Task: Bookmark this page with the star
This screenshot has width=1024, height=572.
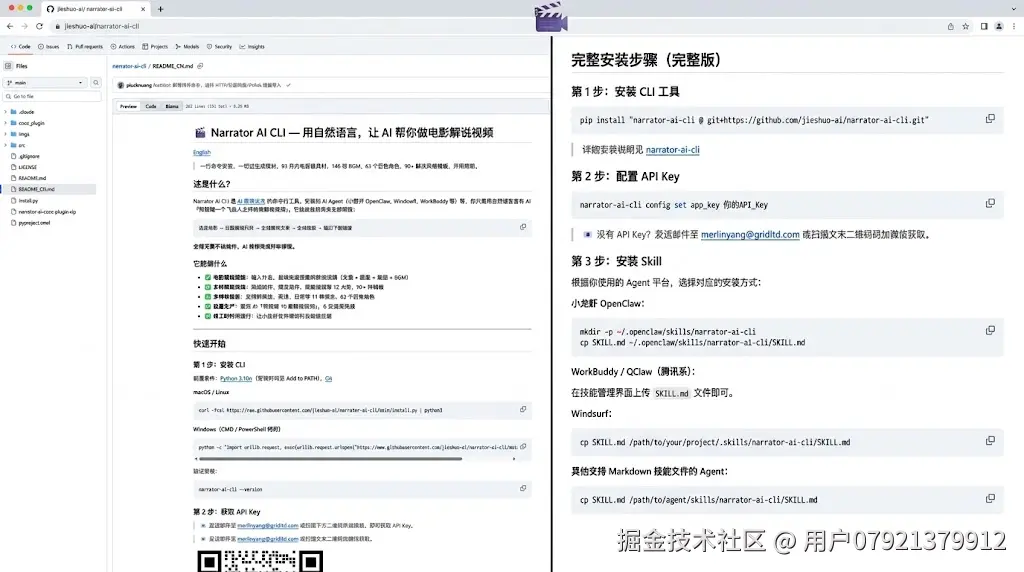Action: 966,26
